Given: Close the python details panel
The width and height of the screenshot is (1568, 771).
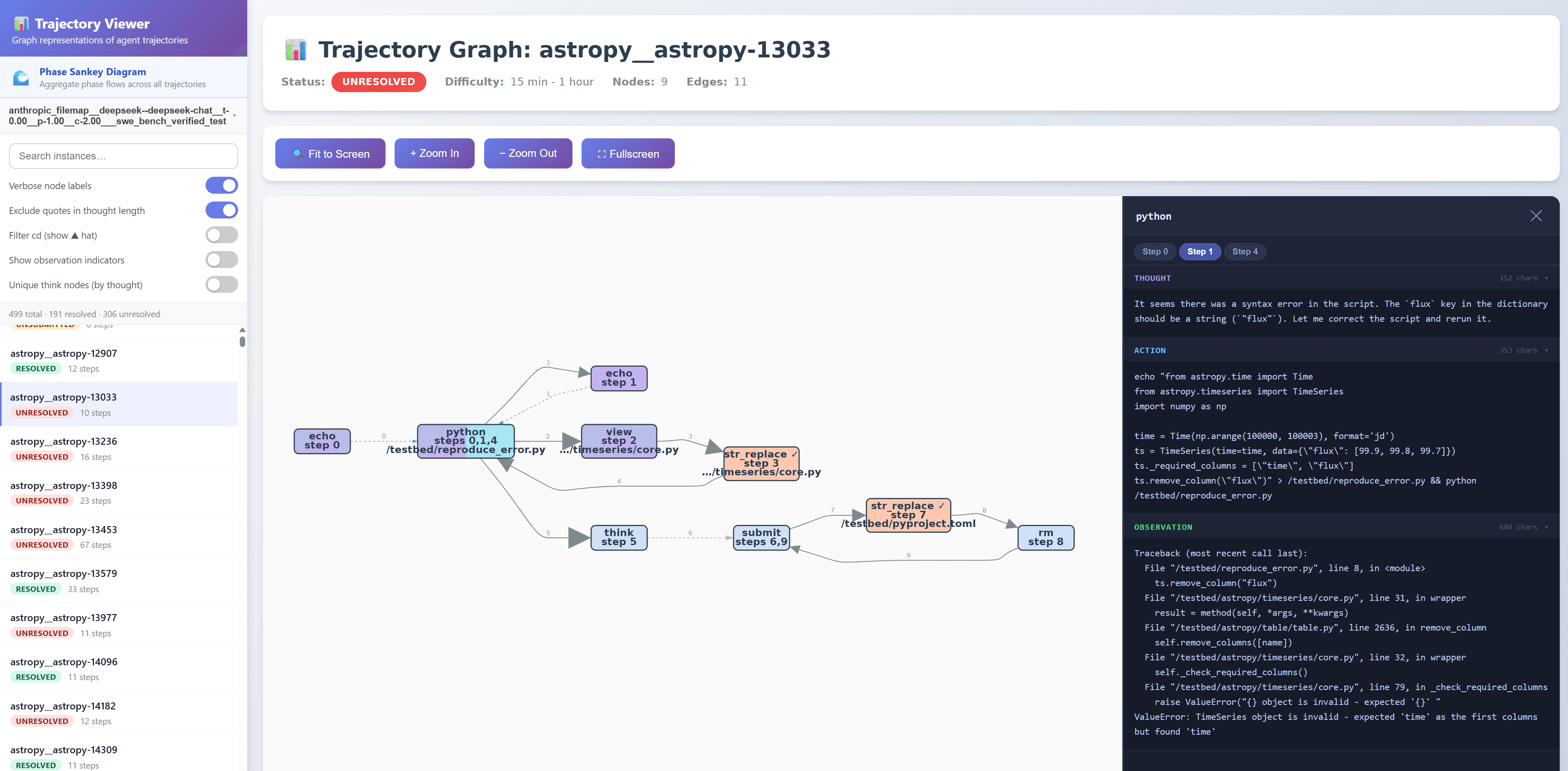Looking at the screenshot, I should (x=1536, y=216).
